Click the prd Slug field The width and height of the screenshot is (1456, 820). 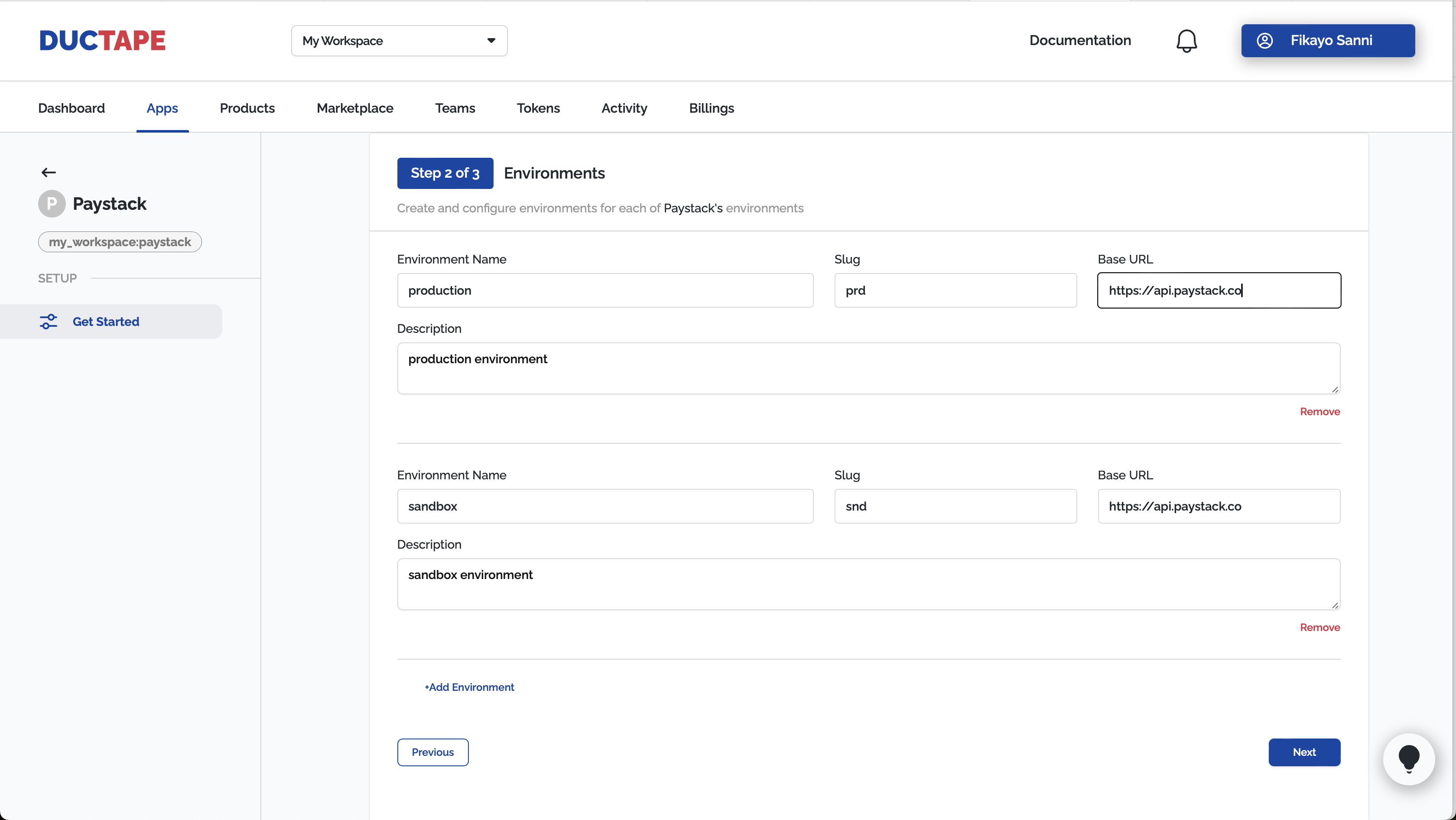pos(955,290)
